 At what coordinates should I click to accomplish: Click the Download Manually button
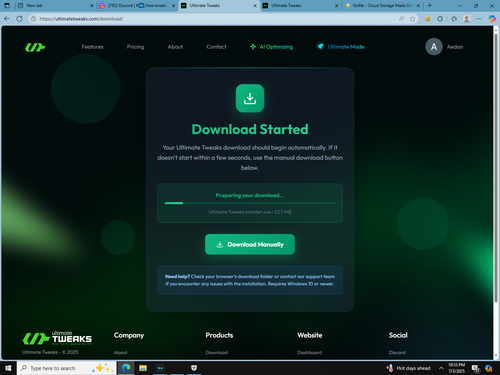pos(250,244)
